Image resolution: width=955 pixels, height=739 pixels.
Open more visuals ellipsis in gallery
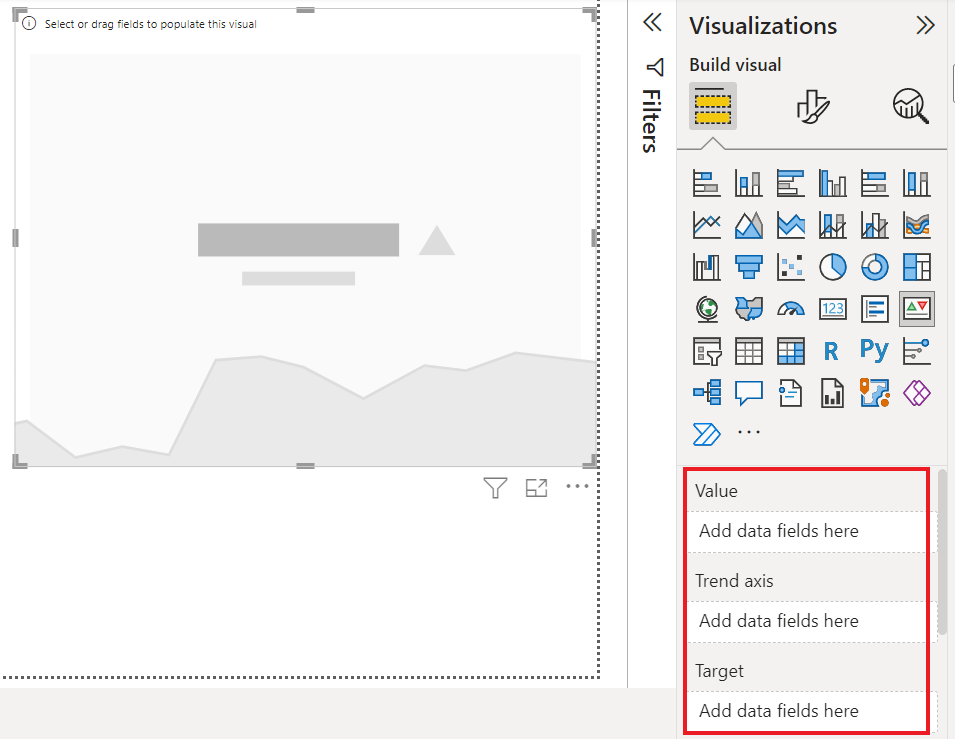749,432
